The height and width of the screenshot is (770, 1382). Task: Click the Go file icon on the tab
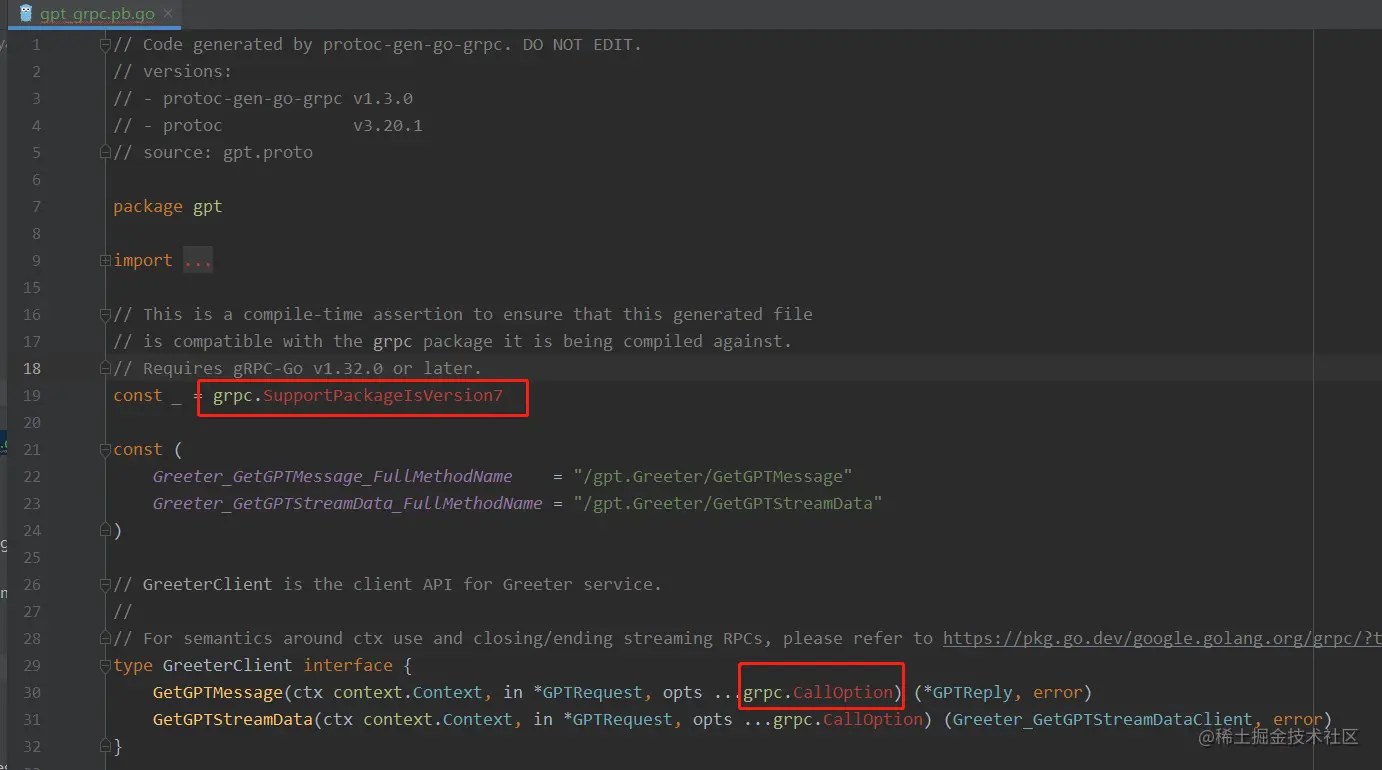(x=26, y=14)
